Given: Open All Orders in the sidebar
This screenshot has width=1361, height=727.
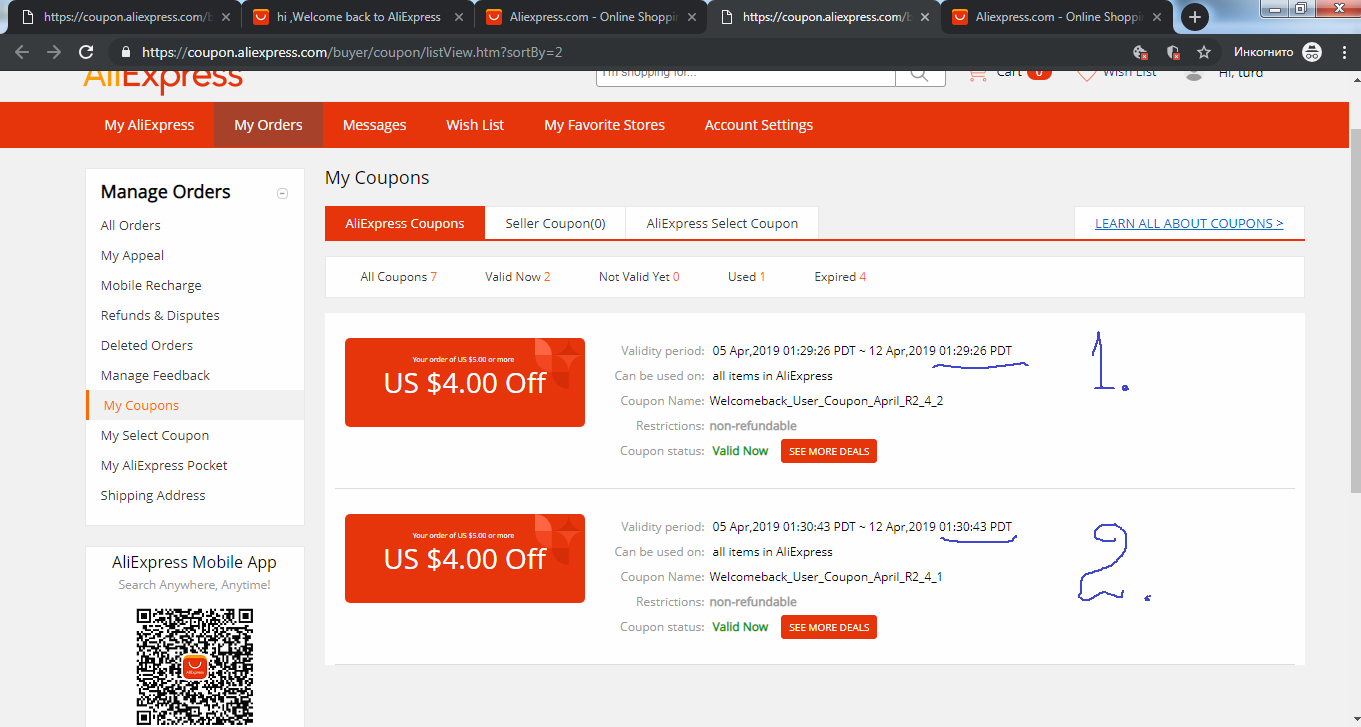Looking at the screenshot, I should tap(130, 225).
